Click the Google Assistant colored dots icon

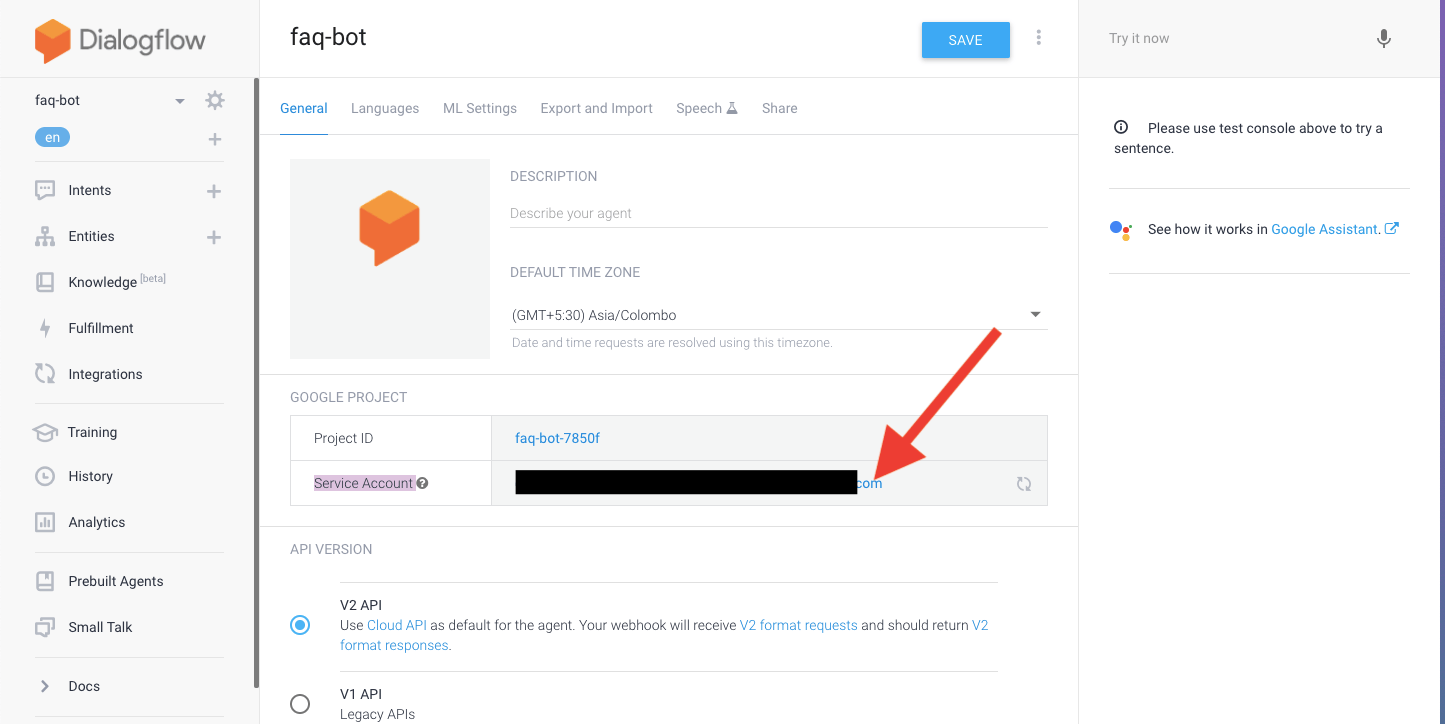[1121, 229]
